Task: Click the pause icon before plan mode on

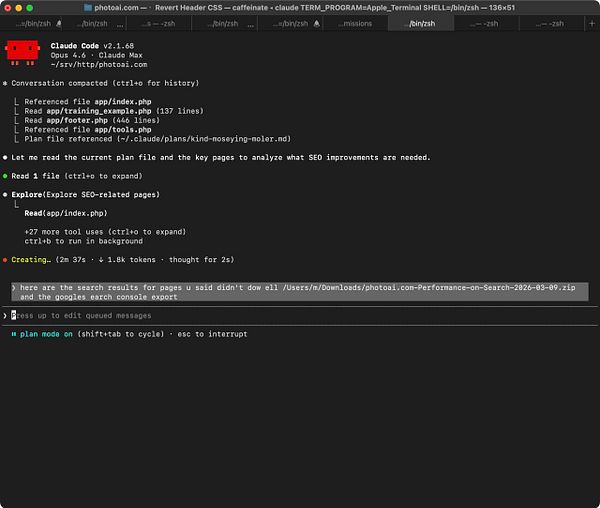Action: tap(14, 334)
